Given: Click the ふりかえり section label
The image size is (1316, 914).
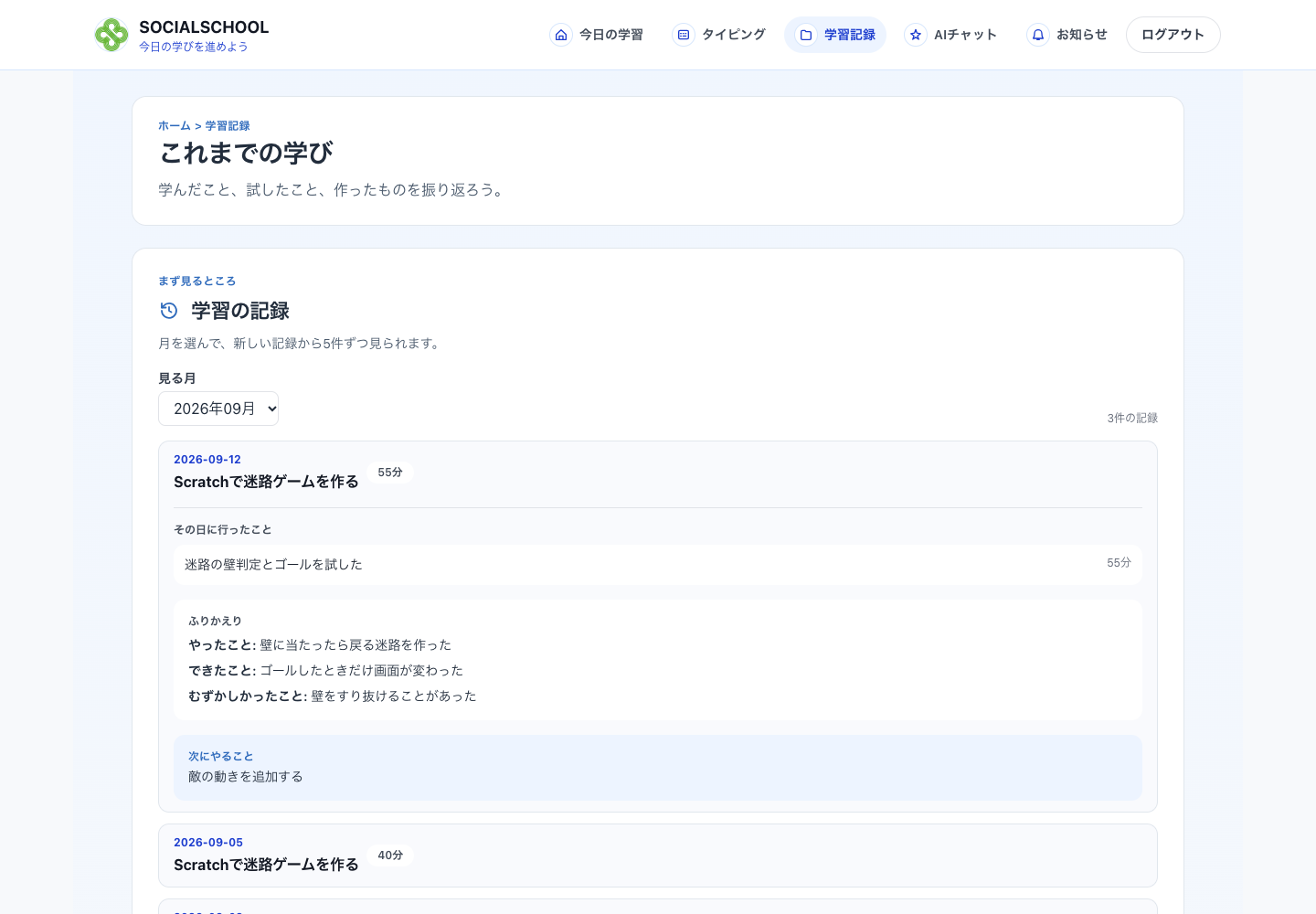Looking at the screenshot, I should 216,622.
